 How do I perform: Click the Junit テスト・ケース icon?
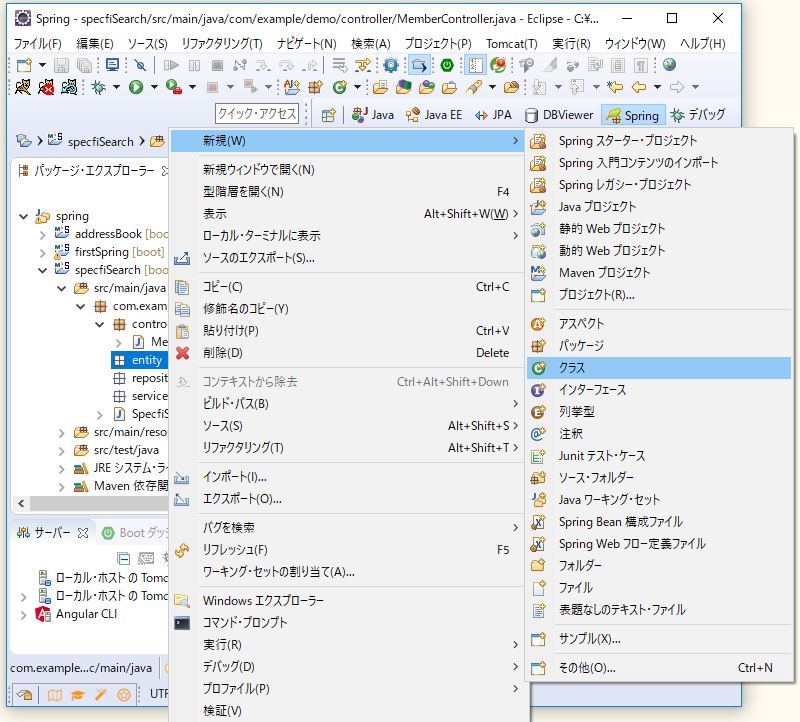(x=538, y=456)
